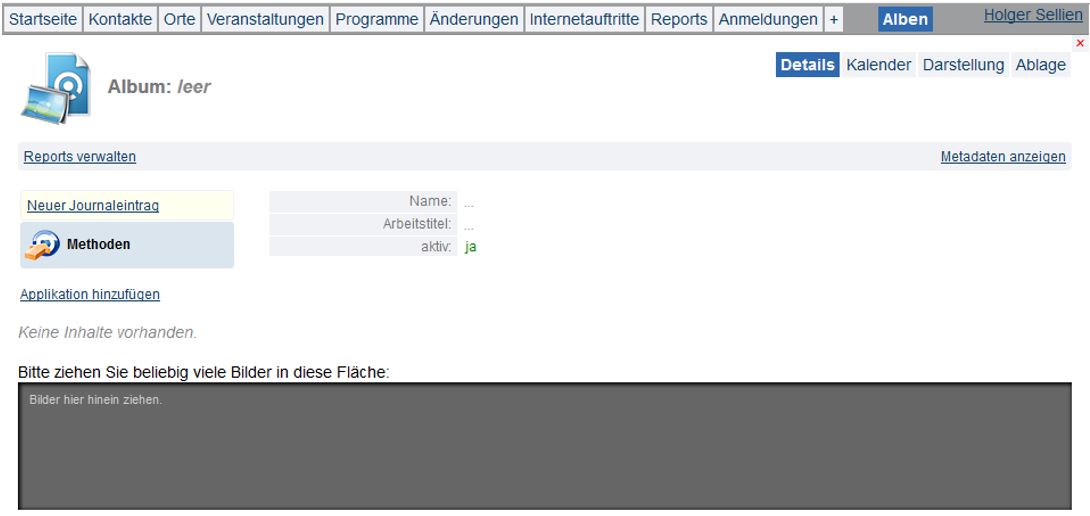The image size is (1090, 516).
Task: Show metadata via Metadaten anzeigen
Action: pos(1003,157)
